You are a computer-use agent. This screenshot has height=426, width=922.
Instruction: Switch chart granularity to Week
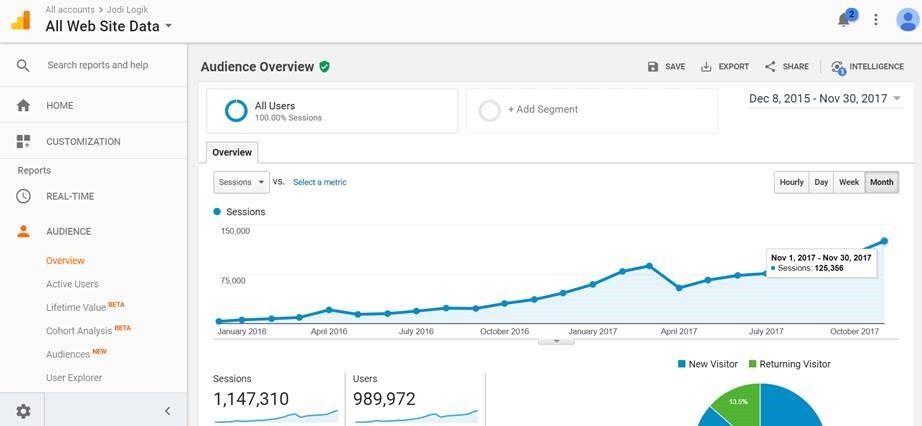[x=848, y=182]
